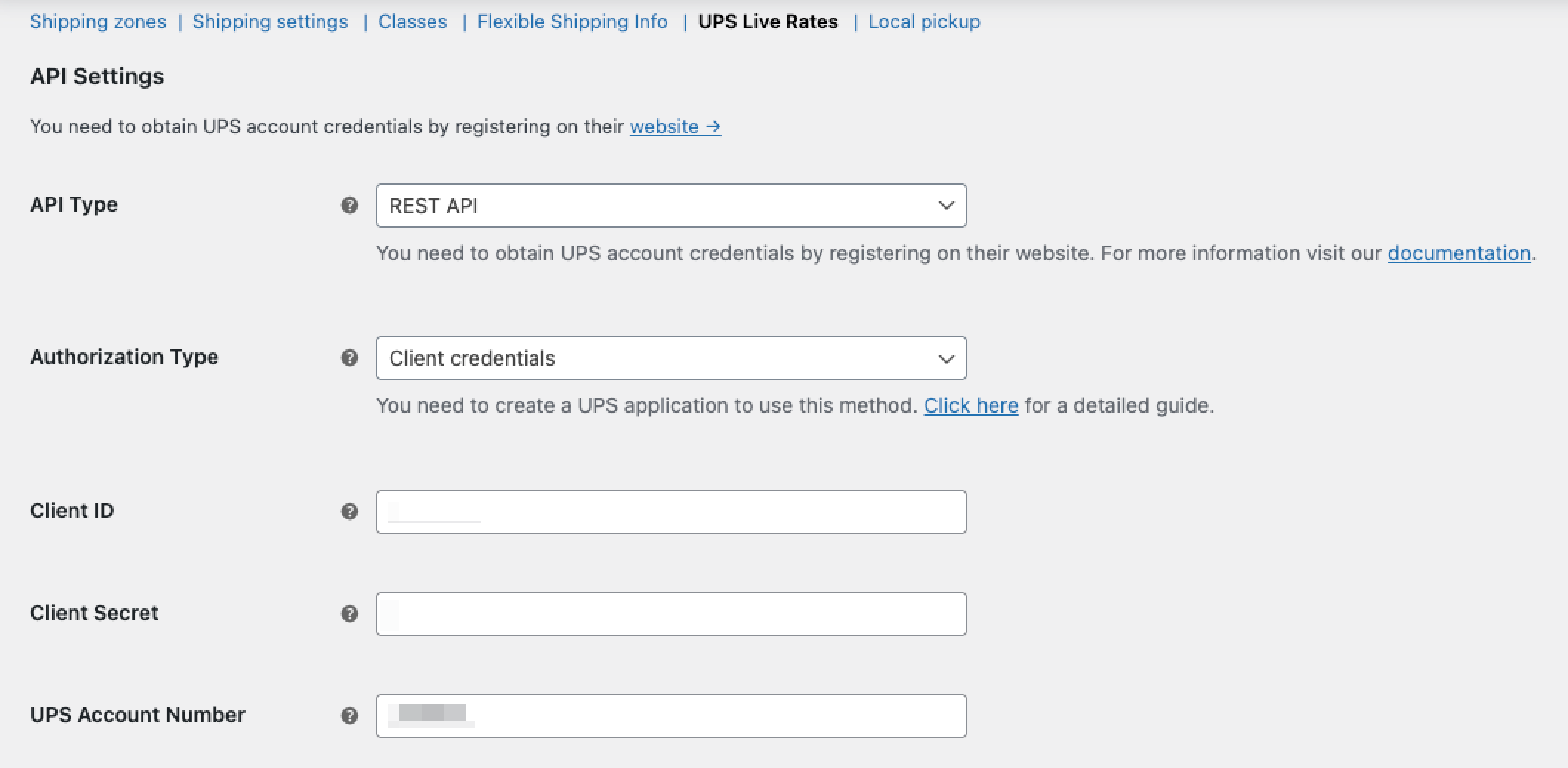Select the Classes tab
Screen dimensions: 1568x768
[412, 21]
